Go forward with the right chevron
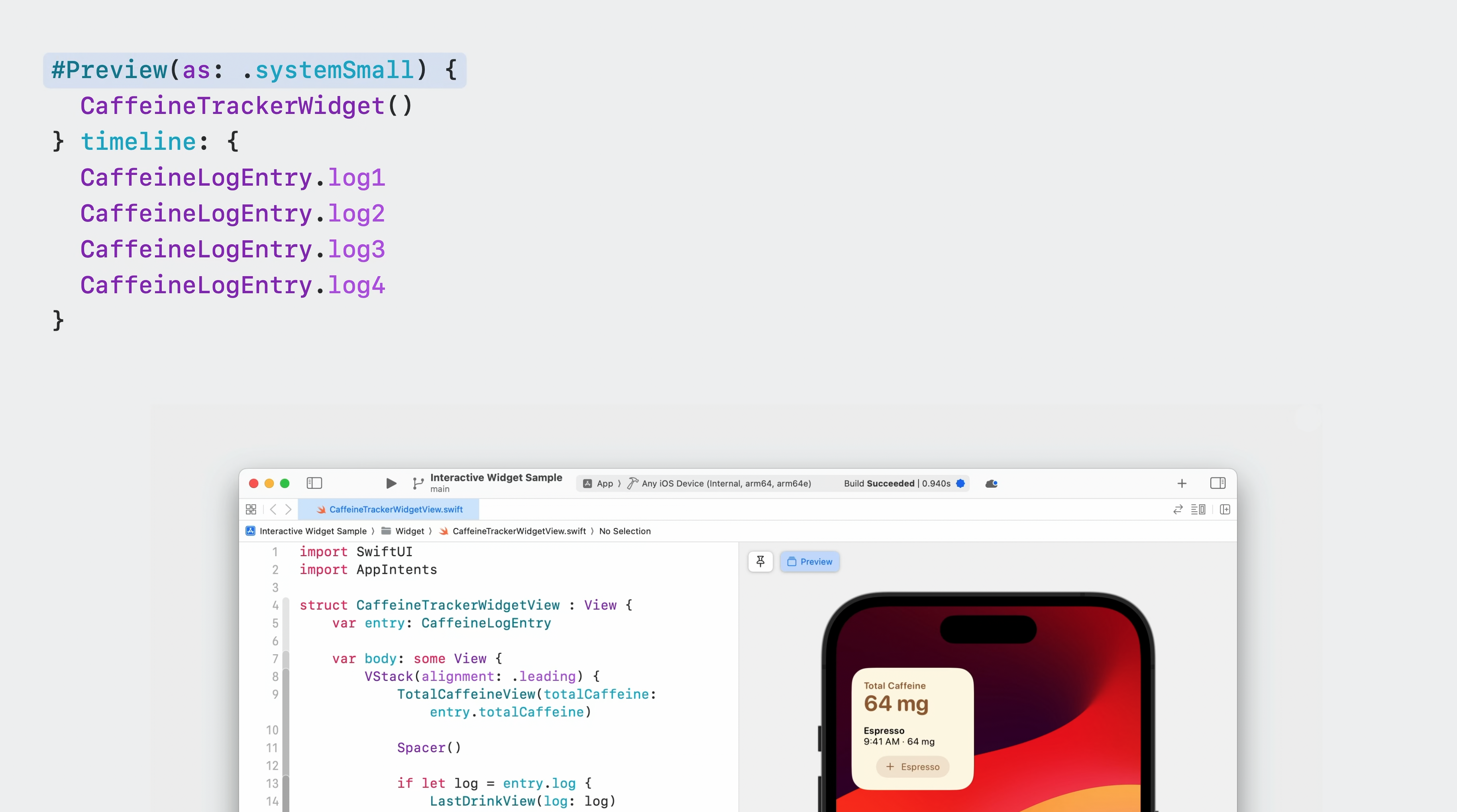The height and width of the screenshot is (812, 1457). coord(289,510)
